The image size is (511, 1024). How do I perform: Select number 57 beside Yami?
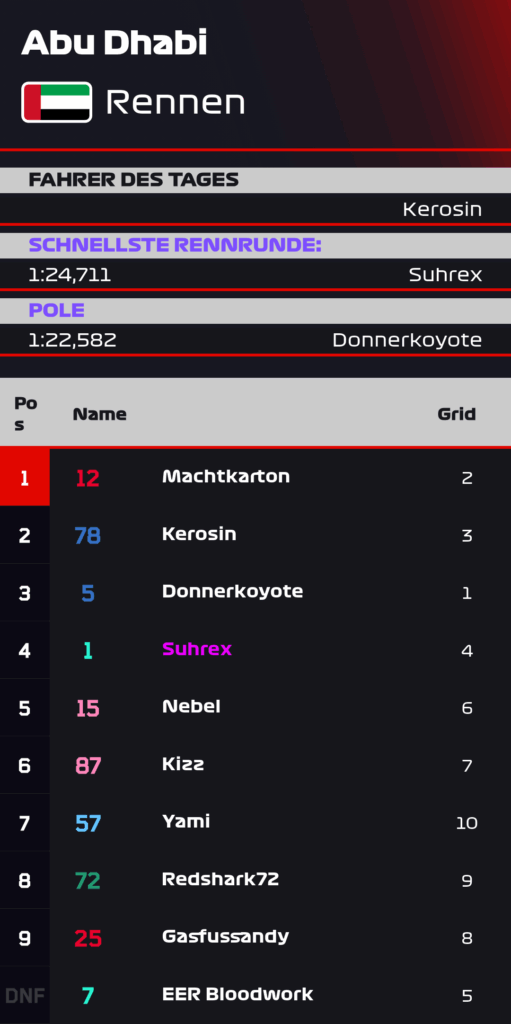pos(88,823)
